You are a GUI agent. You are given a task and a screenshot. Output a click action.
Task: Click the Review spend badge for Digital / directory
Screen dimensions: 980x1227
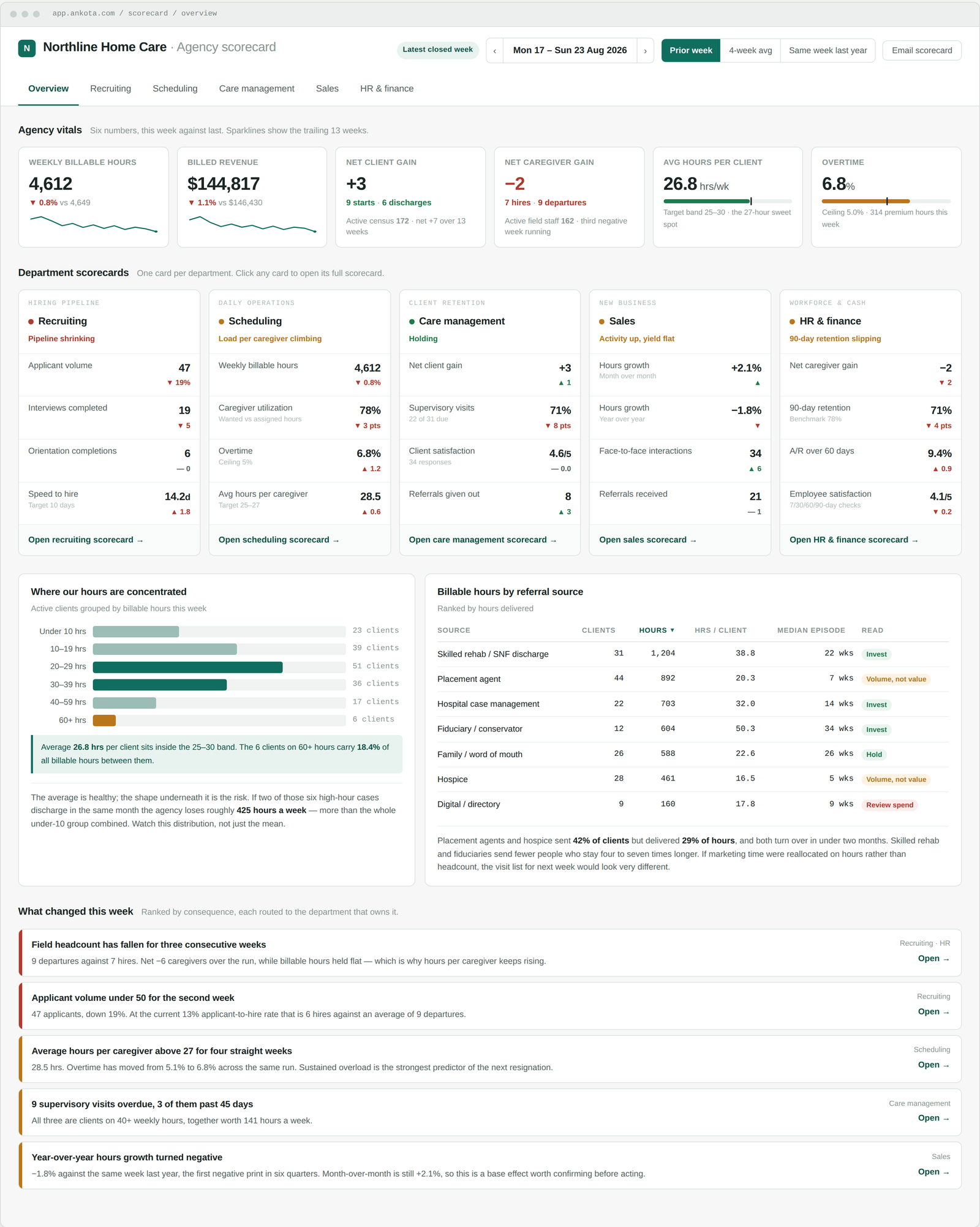889,805
